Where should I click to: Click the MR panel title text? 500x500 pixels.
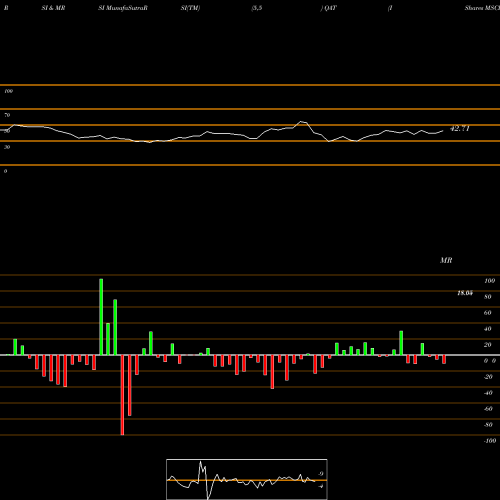click(446, 260)
